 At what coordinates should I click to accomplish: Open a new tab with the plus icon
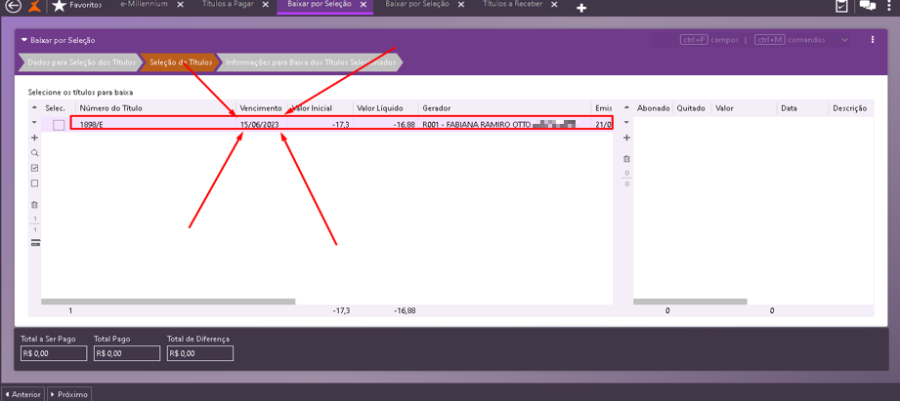581,8
